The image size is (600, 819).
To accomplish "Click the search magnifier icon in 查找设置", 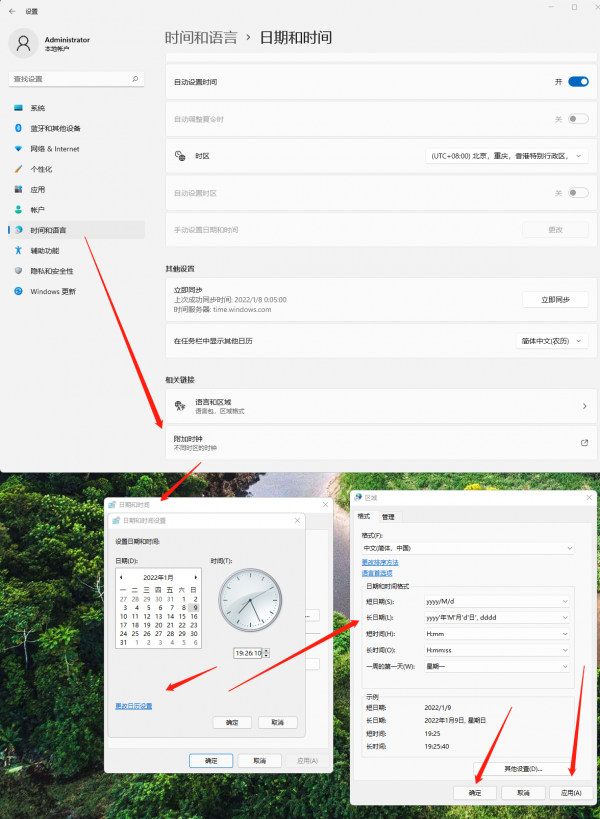I will click(135, 79).
